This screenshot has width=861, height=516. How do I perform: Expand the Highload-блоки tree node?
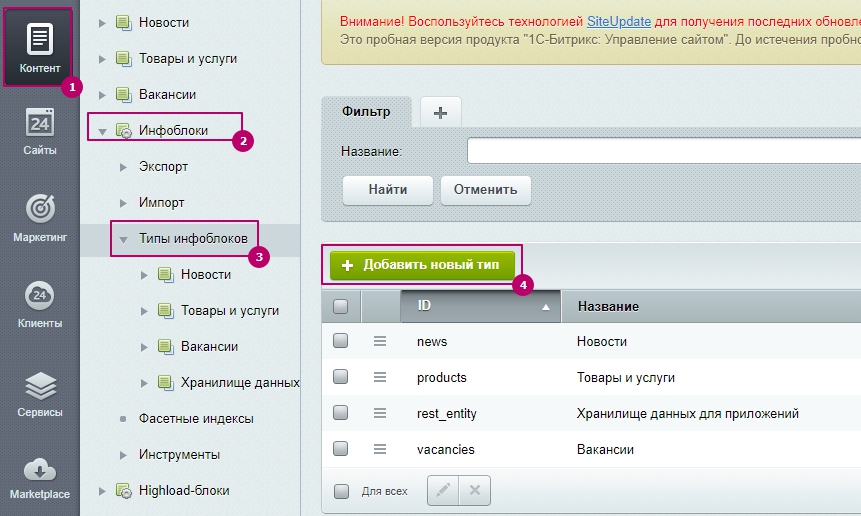(102, 491)
